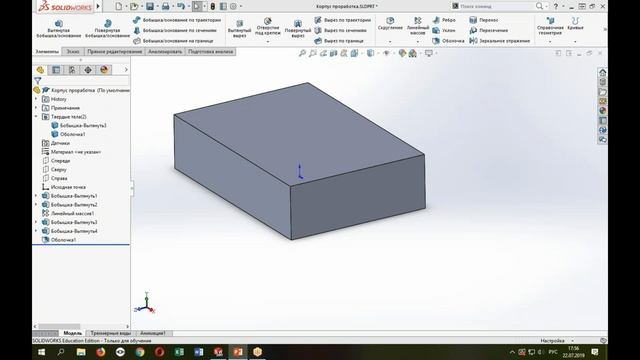Select the Скругление fillet tool
The width and height of the screenshot is (640, 360).
click(x=390, y=24)
